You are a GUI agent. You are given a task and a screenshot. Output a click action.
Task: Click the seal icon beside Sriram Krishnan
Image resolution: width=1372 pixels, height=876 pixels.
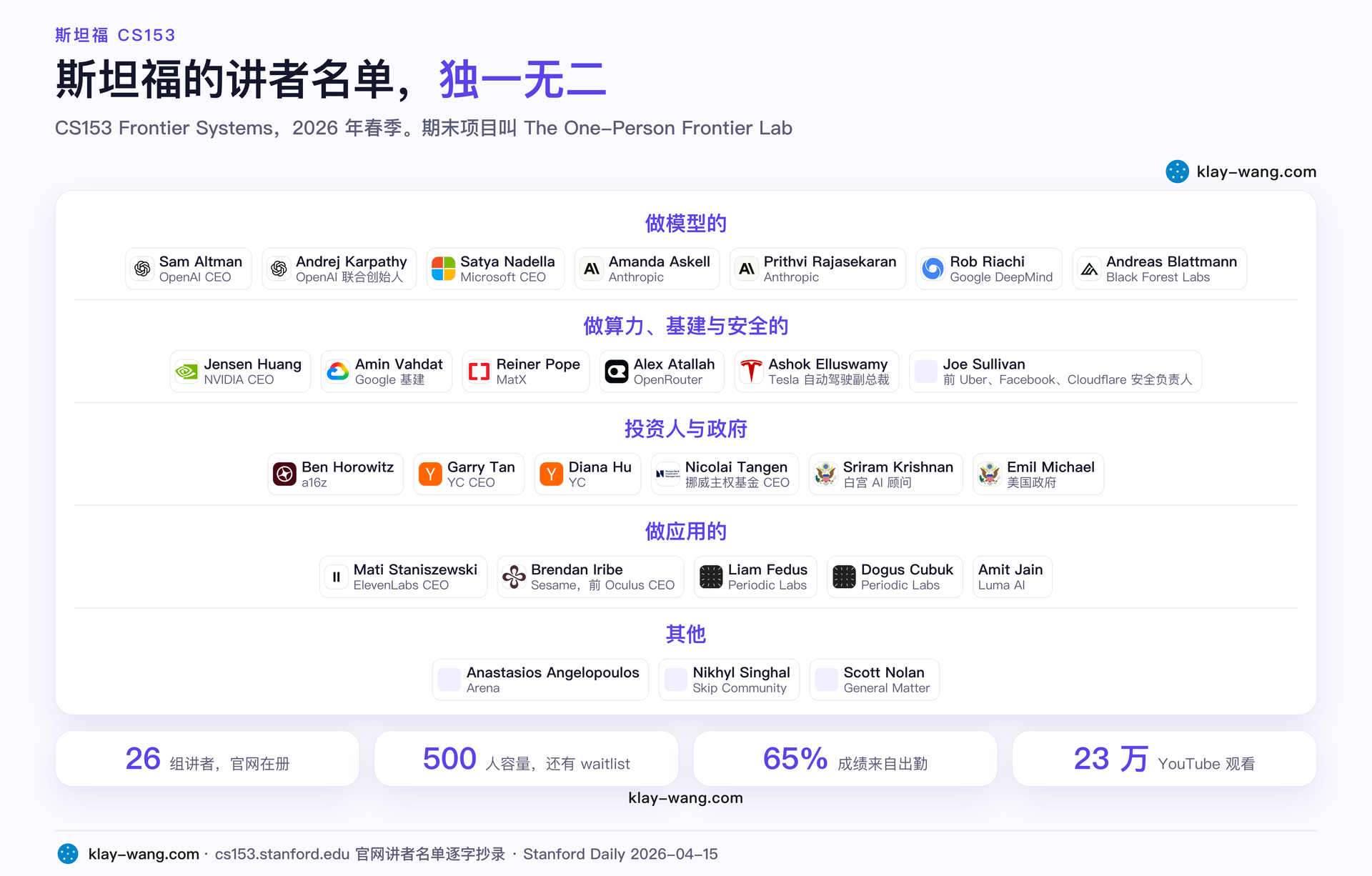[x=826, y=474]
